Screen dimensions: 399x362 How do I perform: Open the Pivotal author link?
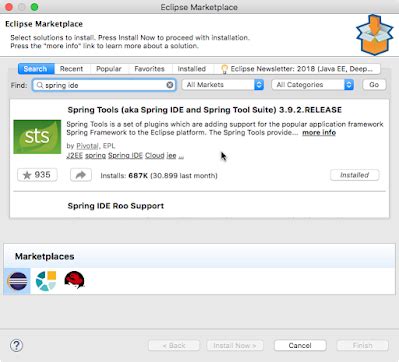[87, 146]
